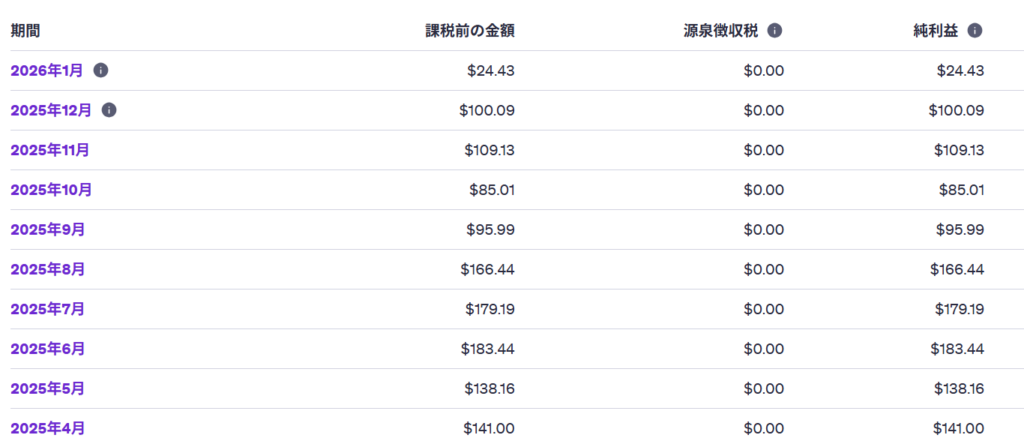Open the 2026年1月 period link
The image size is (1024, 447).
[47, 70]
